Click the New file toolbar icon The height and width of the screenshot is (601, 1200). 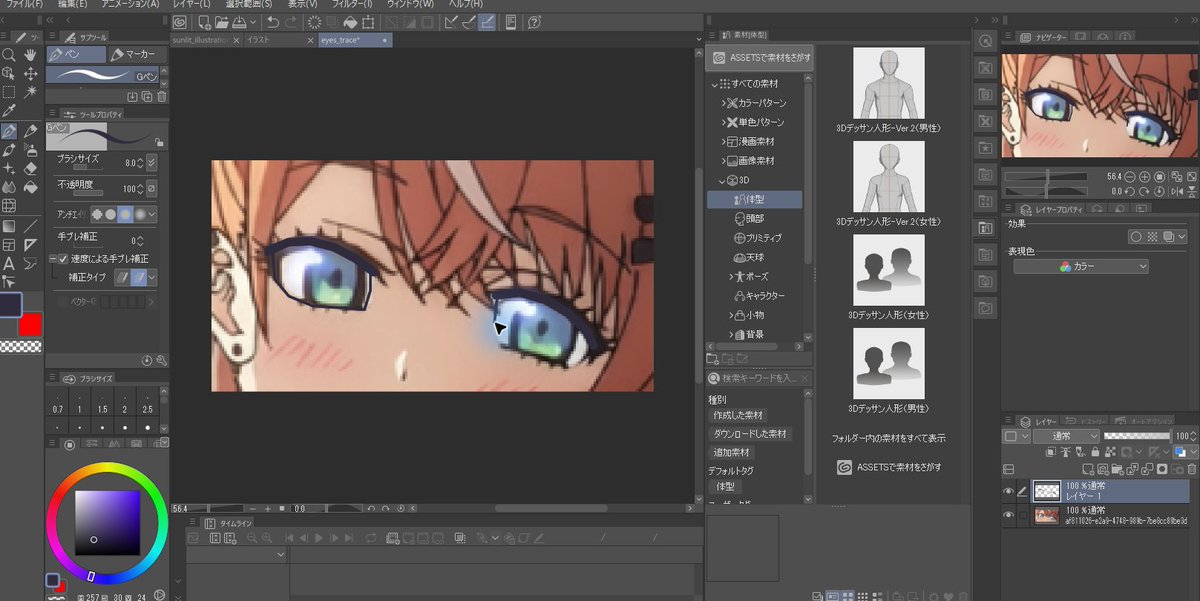pos(203,22)
